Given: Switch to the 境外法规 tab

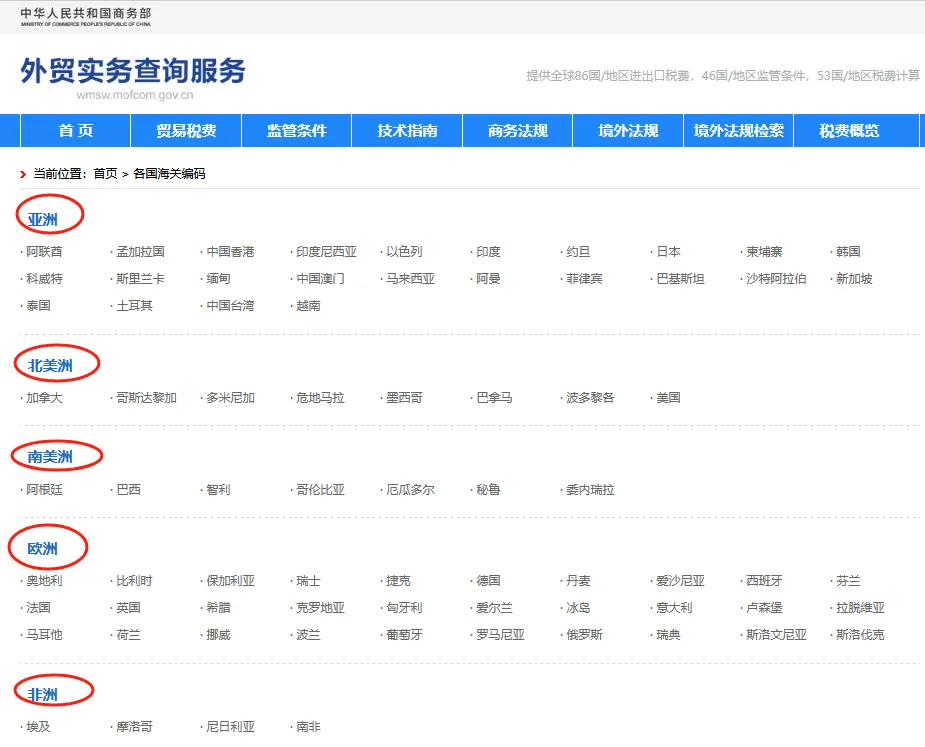Looking at the screenshot, I should pyautogui.click(x=628, y=130).
